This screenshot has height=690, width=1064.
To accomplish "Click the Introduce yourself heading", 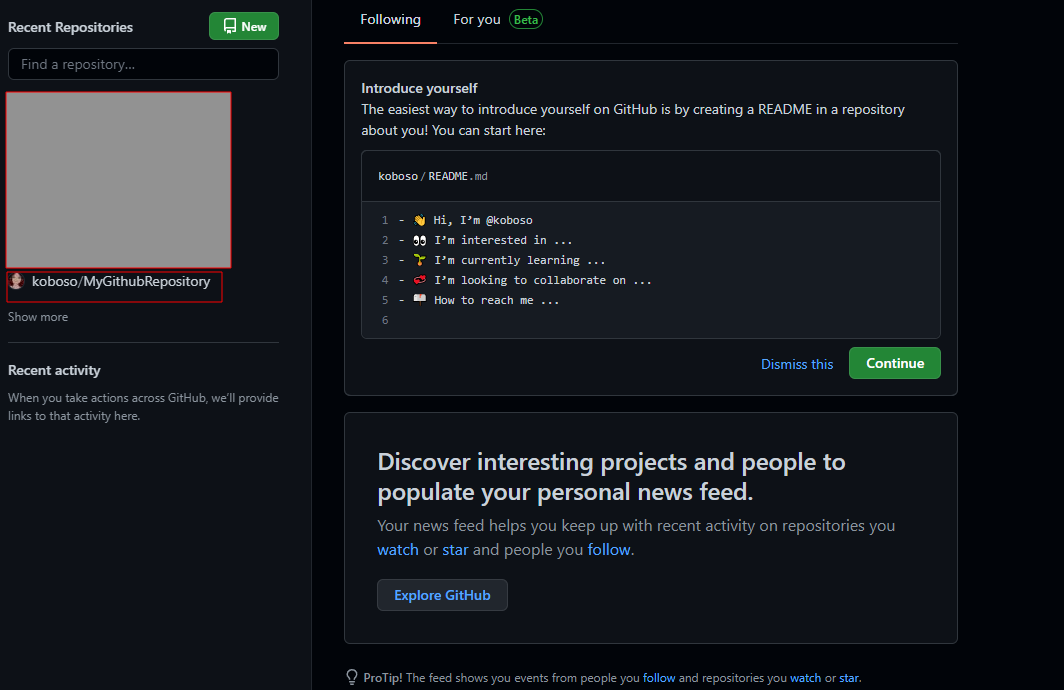I will [x=419, y=88].
